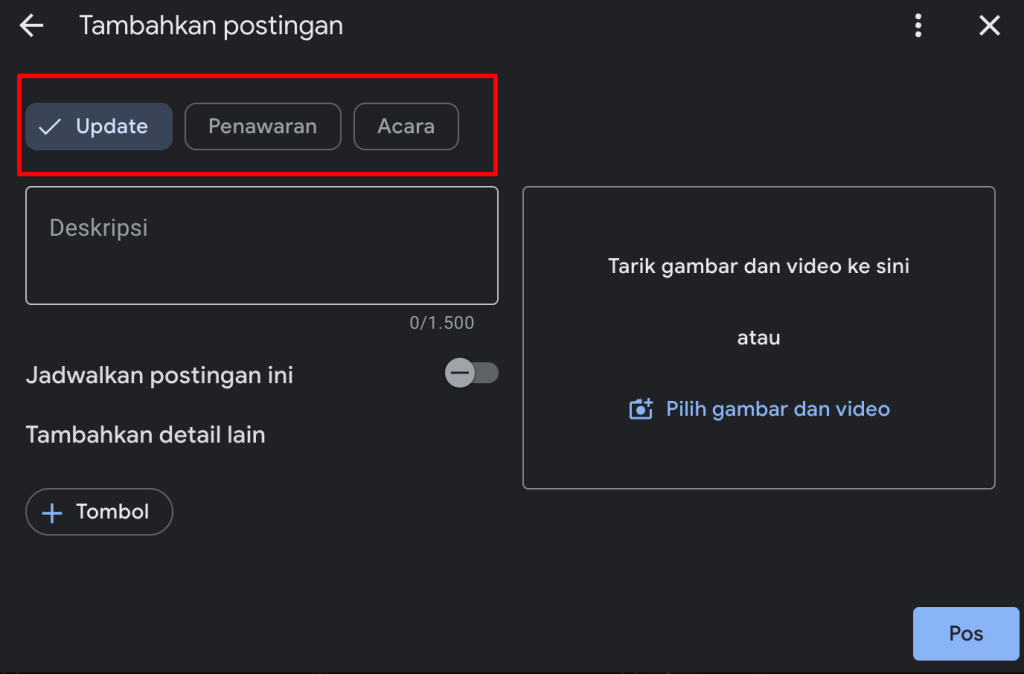Click the Tambahkan postingan title
This screenshot has width=1024, height=674.
click(x=211, y=26)
